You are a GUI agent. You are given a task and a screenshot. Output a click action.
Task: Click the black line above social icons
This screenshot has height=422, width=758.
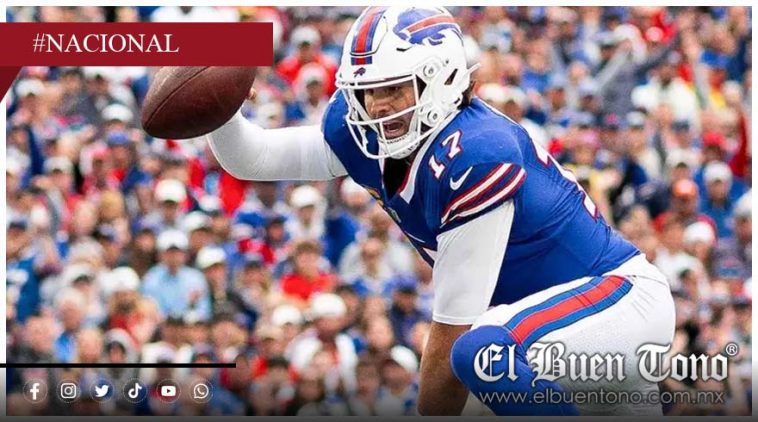[x=118, y=365]
